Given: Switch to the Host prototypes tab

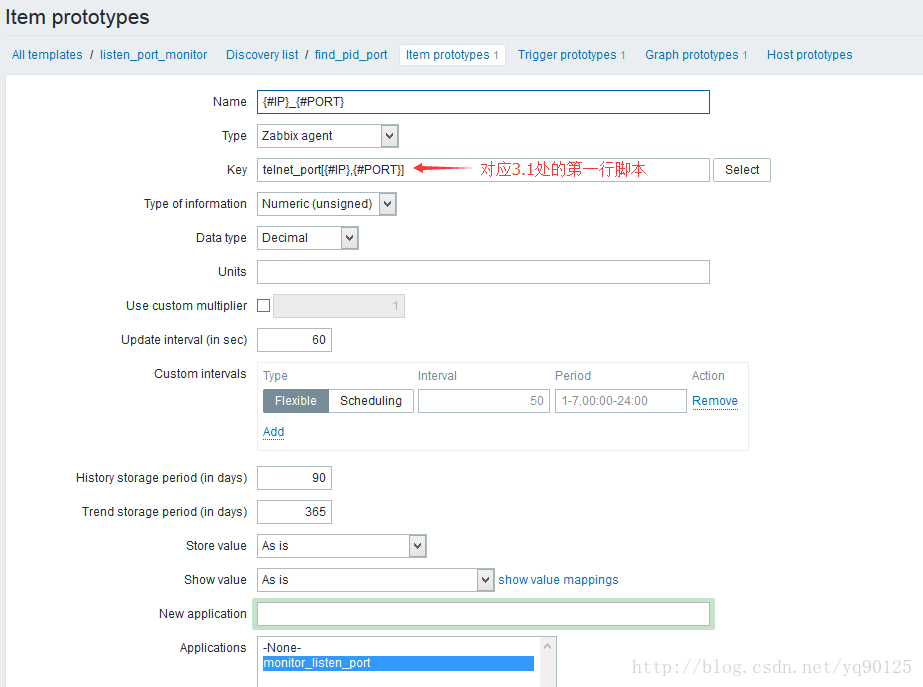Looking at the screenshot, I should (x=809, y=55).
